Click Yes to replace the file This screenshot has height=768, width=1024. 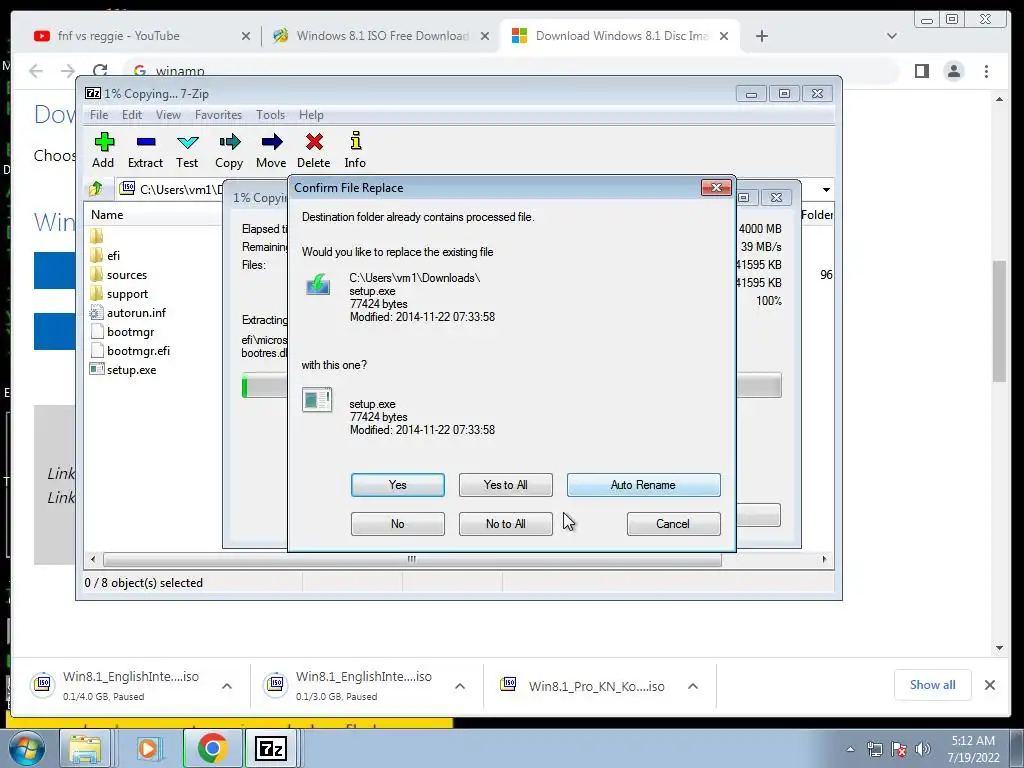(398, 485)
